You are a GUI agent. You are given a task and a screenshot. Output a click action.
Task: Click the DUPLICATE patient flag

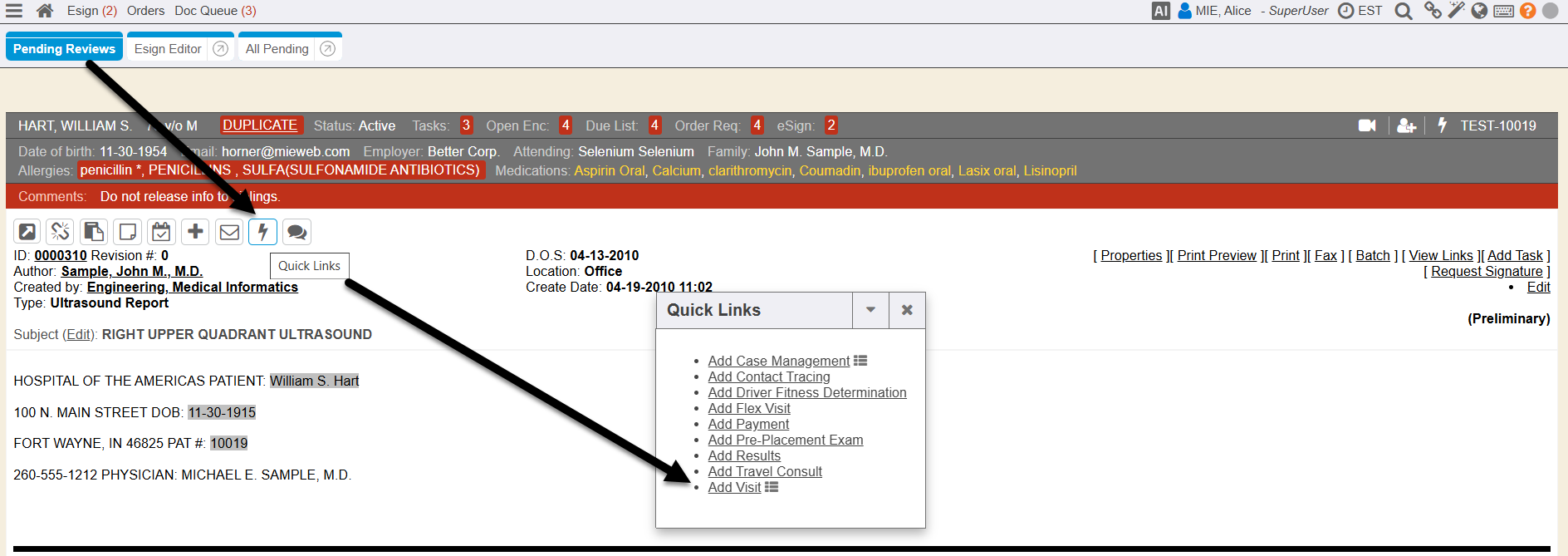click(260, 125)
